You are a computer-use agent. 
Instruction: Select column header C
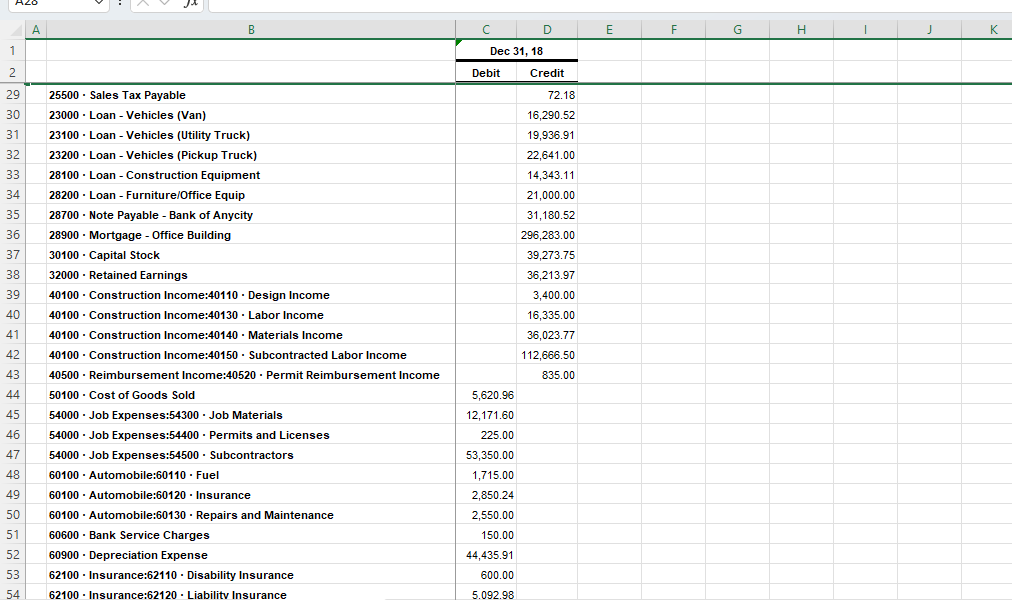pos(486,29)
